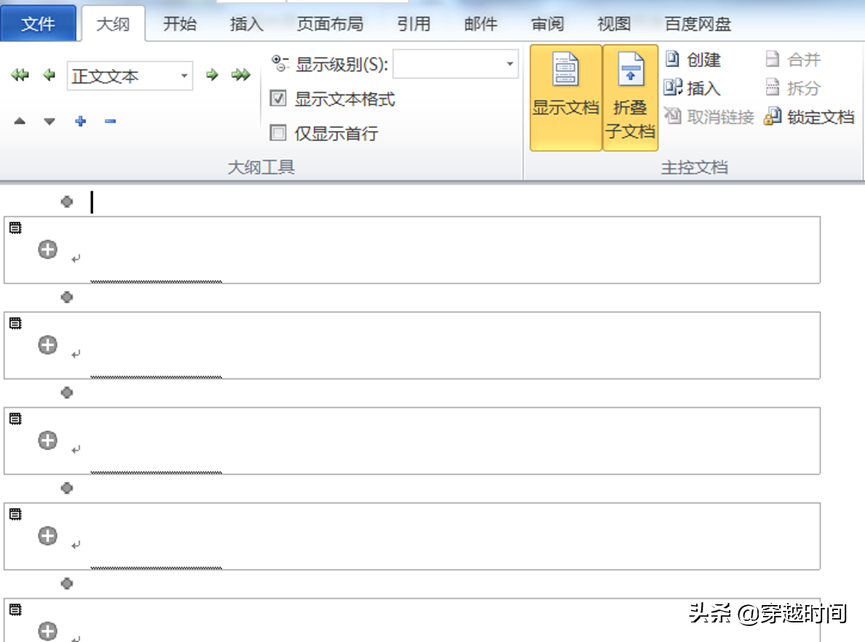865x642 pixels.
Task: Select third subdocument icon in outline
Action: (15, 419)
